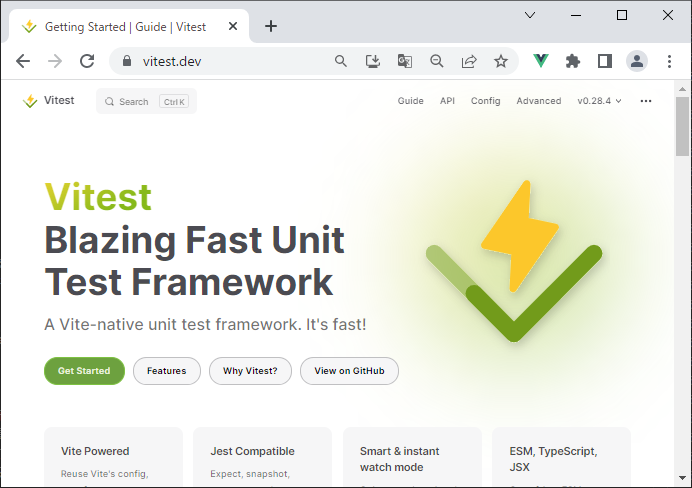
Task: Open a new tab with the plus button
Action: (x=271, y=26)
